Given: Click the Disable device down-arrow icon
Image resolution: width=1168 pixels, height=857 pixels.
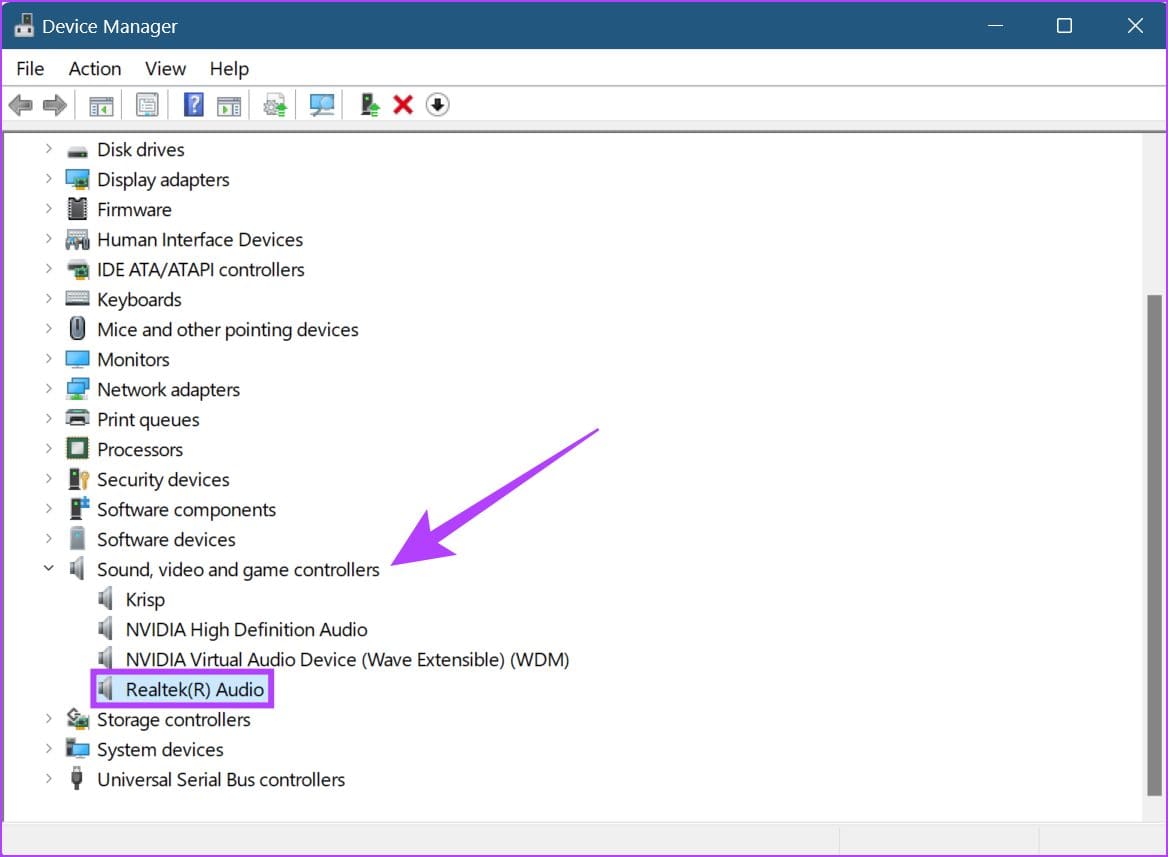Looking at the screenshot, I should pos(438,105).
